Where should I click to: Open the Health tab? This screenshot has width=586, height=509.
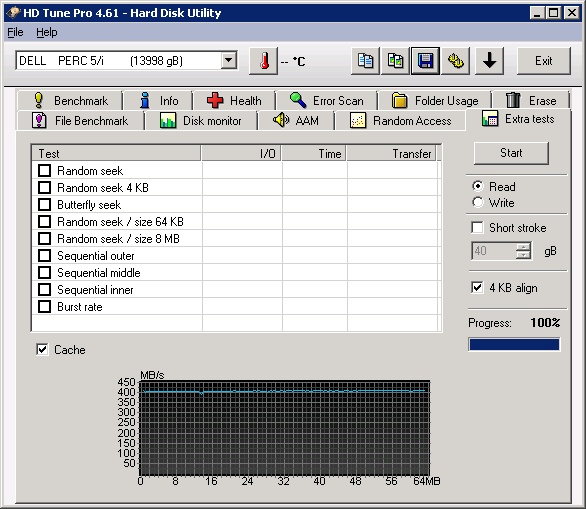234,101
